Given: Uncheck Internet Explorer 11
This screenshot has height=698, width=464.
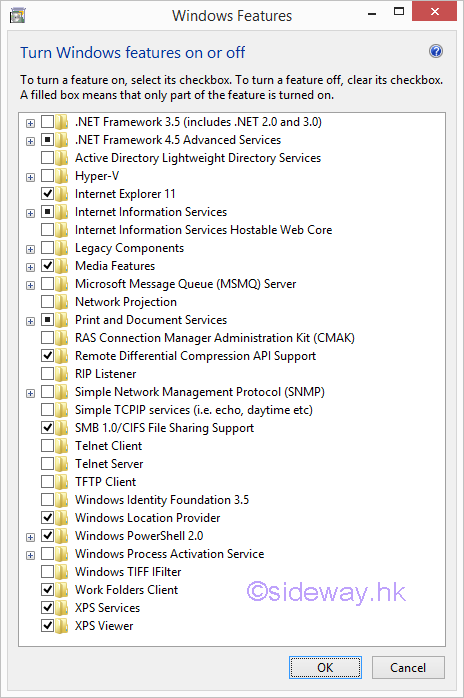Looking at the screenshot, I should coord(47,194).
